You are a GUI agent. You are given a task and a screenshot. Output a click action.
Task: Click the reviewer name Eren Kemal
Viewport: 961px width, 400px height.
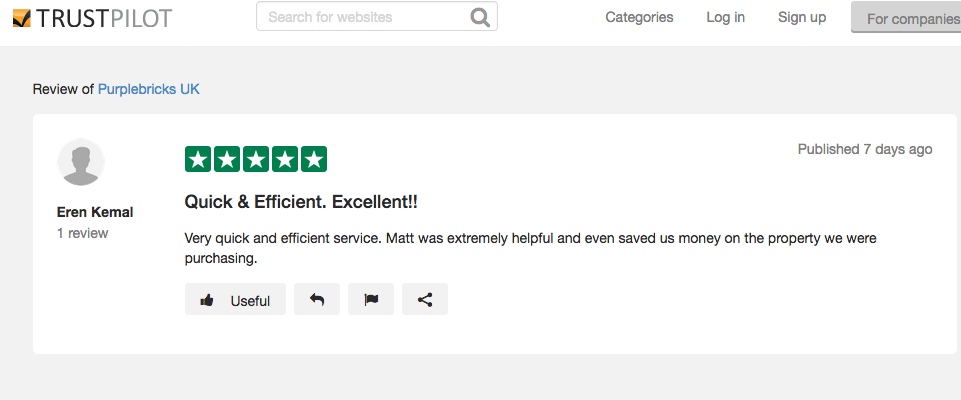click(x=96, y=212)
